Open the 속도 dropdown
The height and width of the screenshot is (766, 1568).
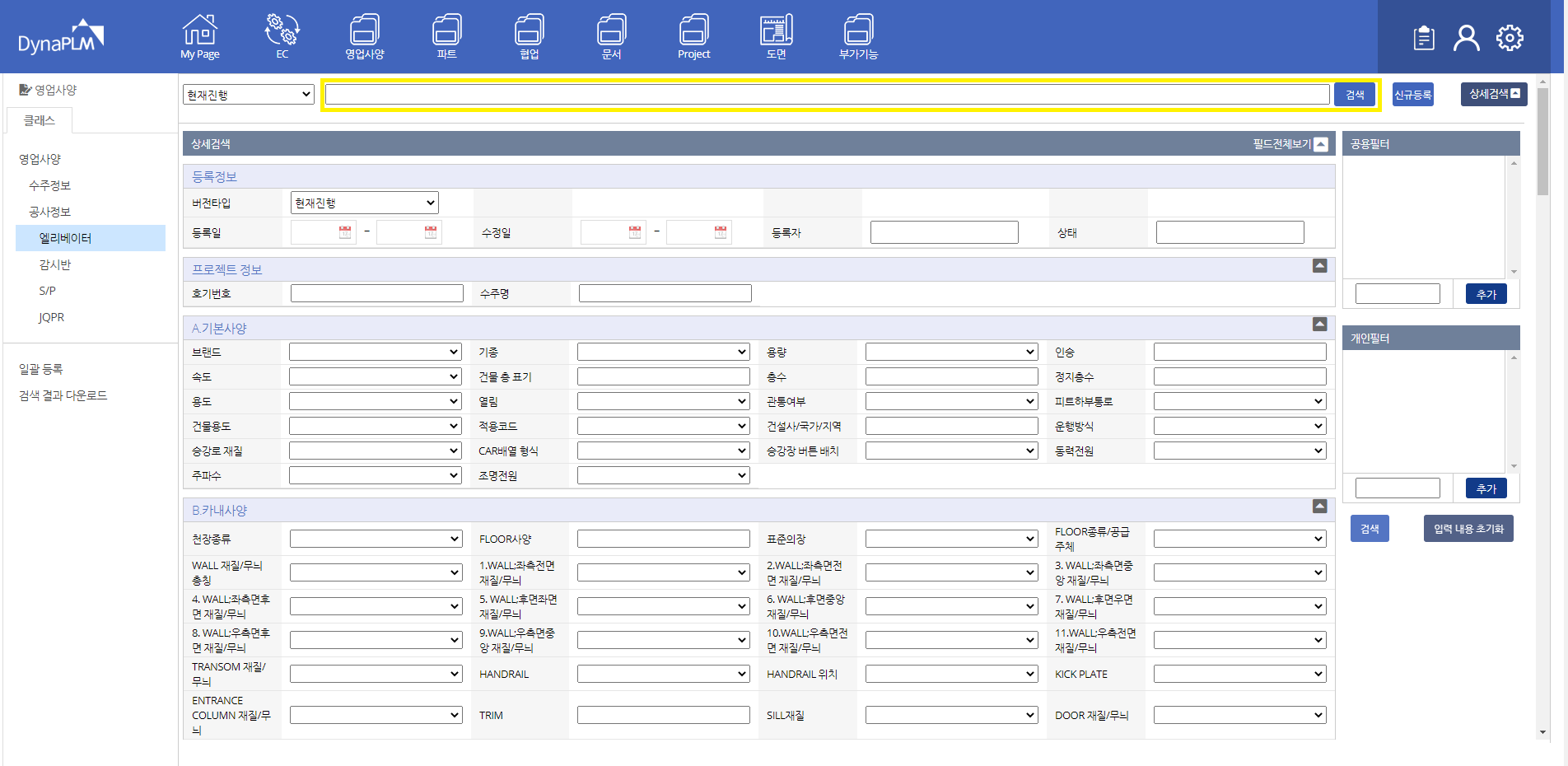(x=376, y=376)
